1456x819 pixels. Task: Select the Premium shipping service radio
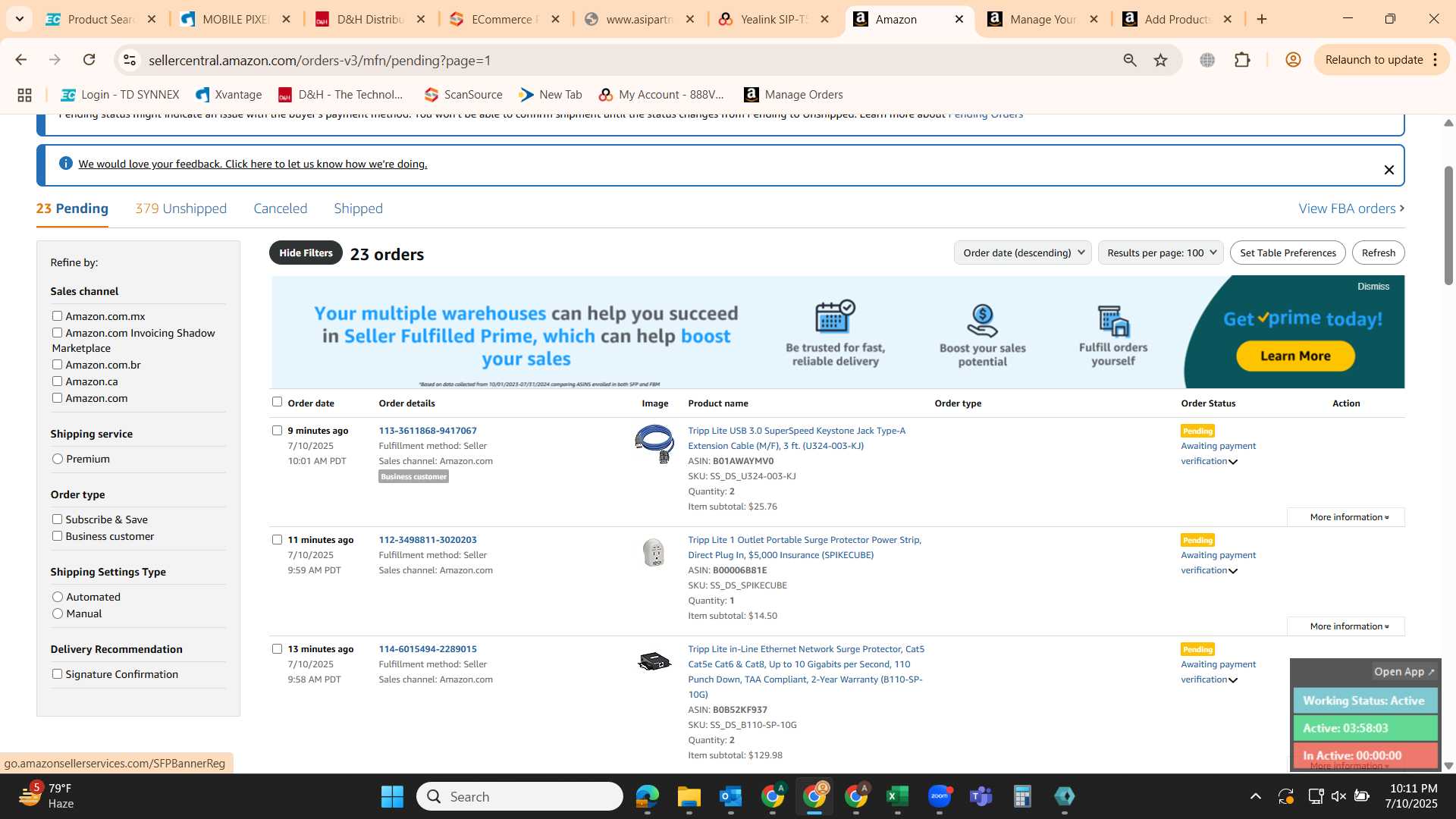pyautogui.click(x=58, y=459)
